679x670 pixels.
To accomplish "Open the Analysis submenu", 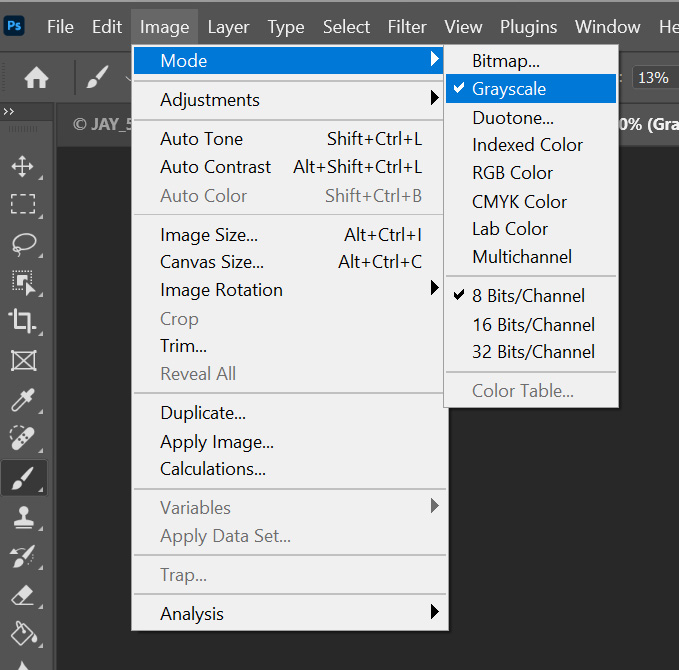I will click(x=288, y=613).
